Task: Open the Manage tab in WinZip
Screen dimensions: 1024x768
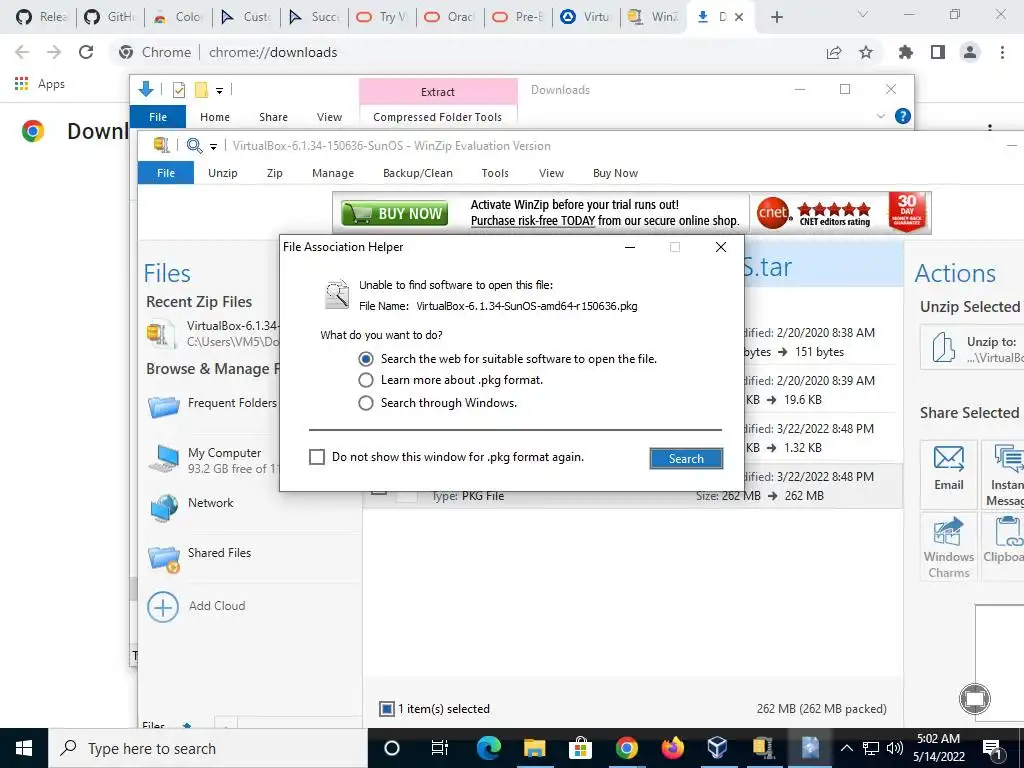Action: click(x=332, y=173)
